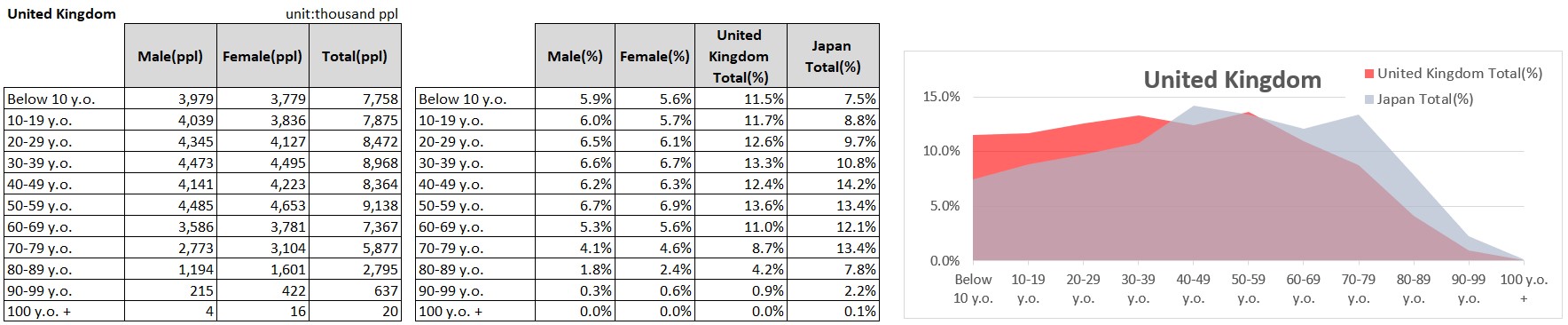
Task: Select cell with value 9,138
Action: [355, 205]
